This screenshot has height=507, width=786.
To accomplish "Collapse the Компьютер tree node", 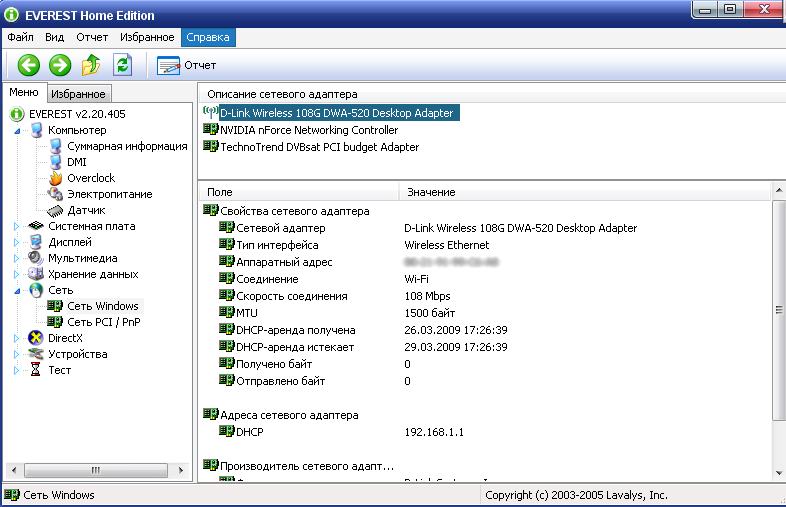I will (x=17, y=130).
